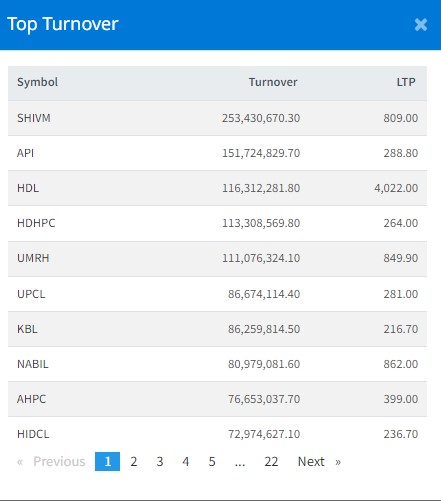Image resolution: width=441 pixels, height=501 pixels.
Task: Open page 5 of results
Action: (212, 462)
